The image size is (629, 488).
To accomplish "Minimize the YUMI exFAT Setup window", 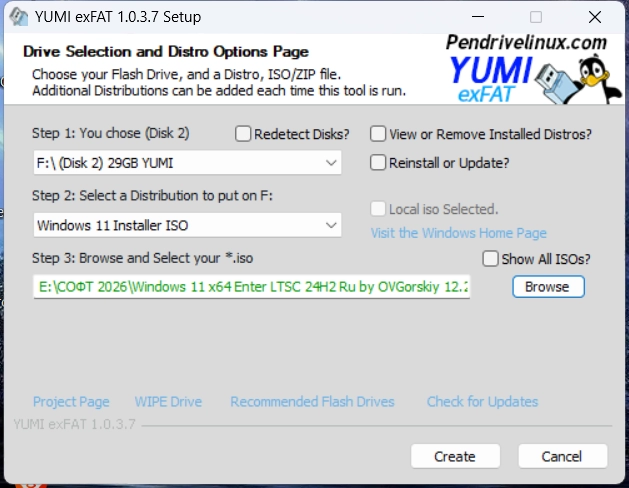I will click(478, 17).
